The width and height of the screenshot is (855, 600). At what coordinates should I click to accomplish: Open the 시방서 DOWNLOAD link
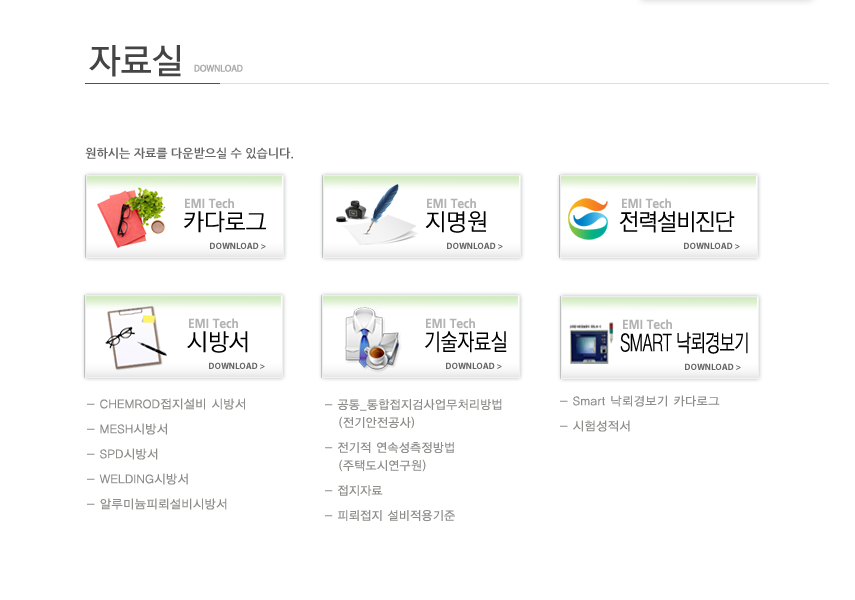(x=236, y=366)
